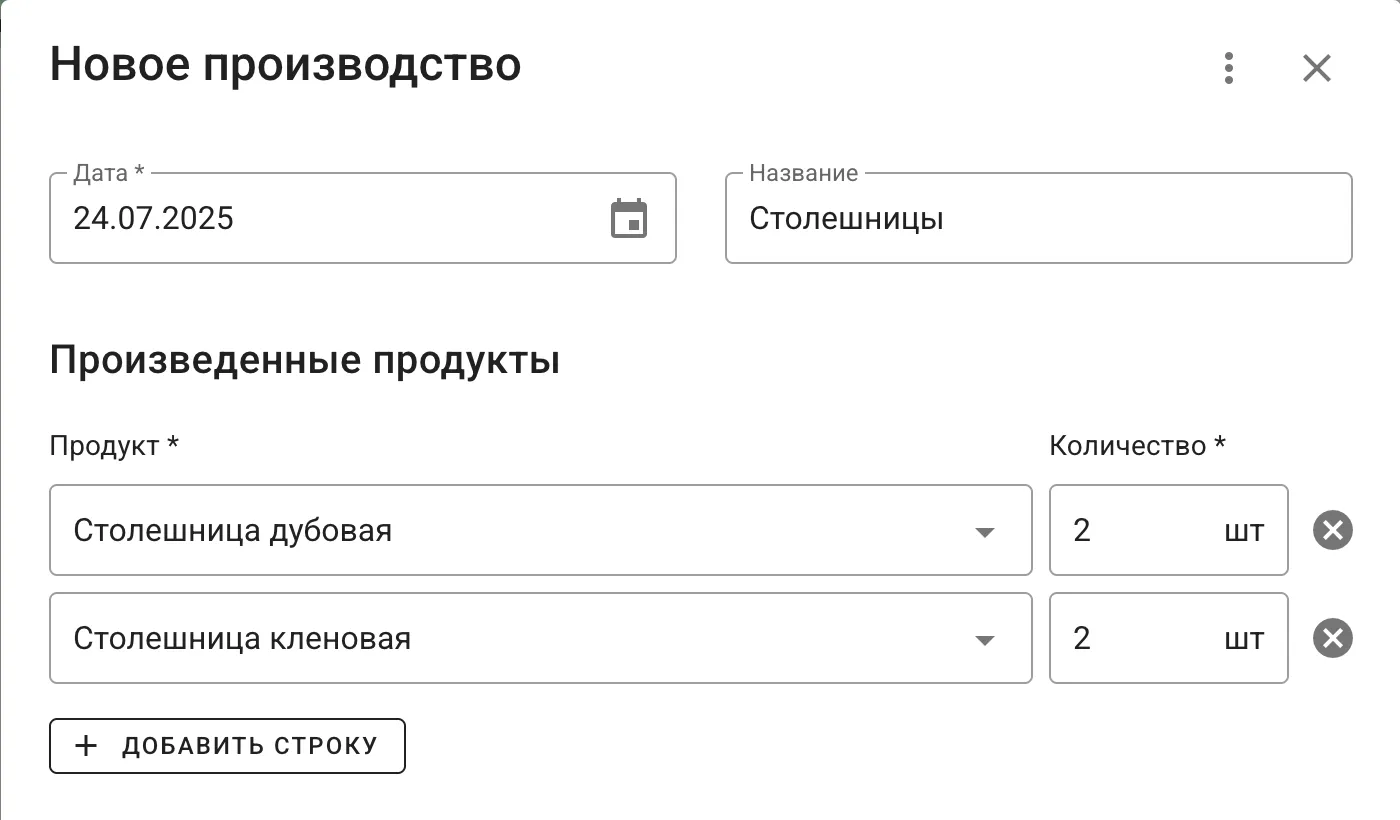Click the Добавить строку button
The height and width of the screenshot is (820, 1400).
click(227, 745)
